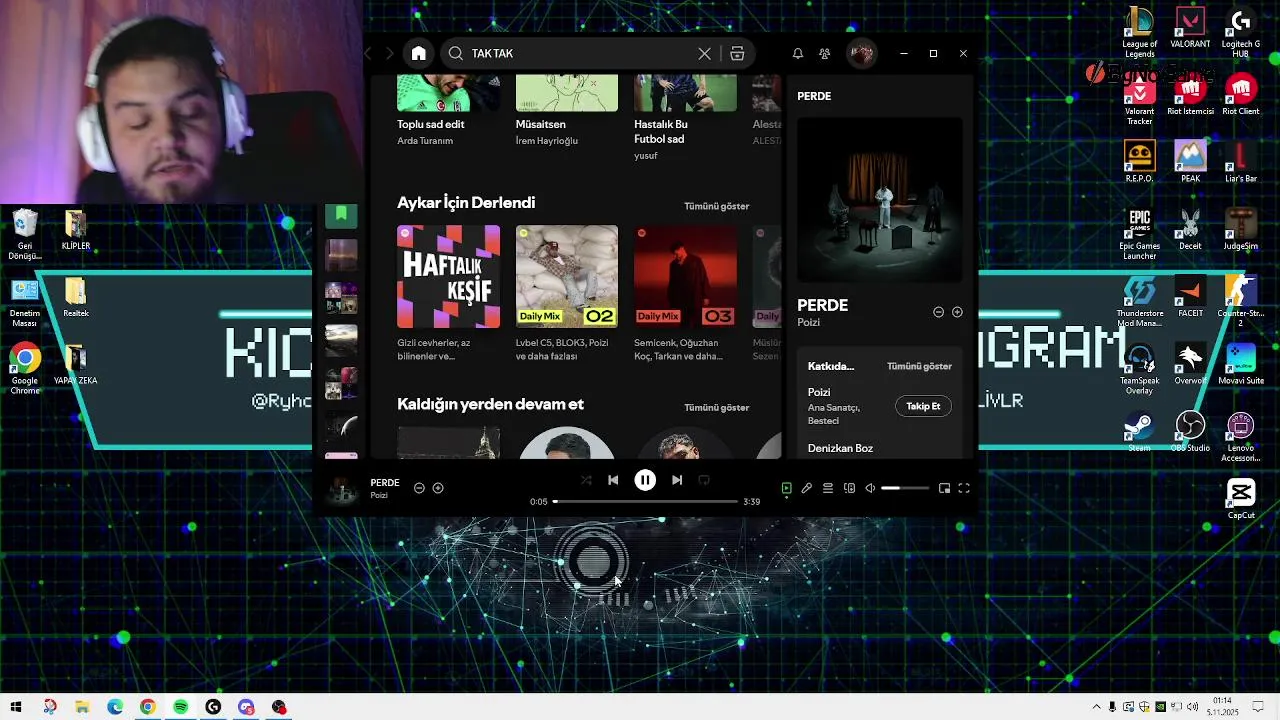Open now-playing cover thumbnail in player bar

pyautogui.click(x=343, y=490)
